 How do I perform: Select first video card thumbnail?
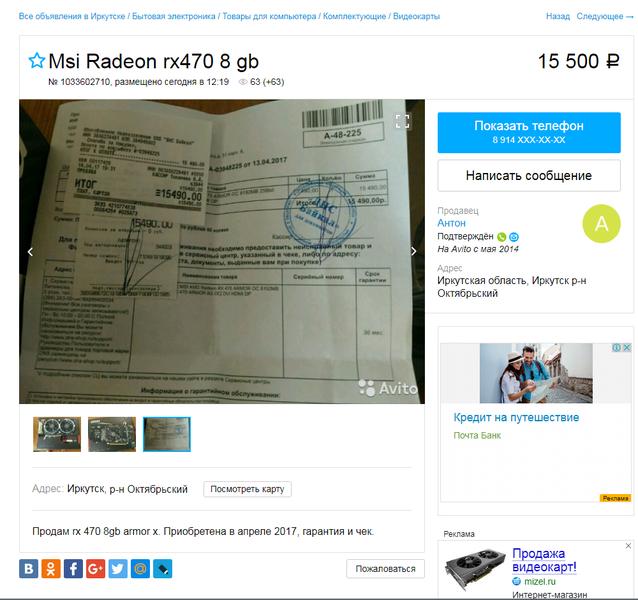pos(57,434)
